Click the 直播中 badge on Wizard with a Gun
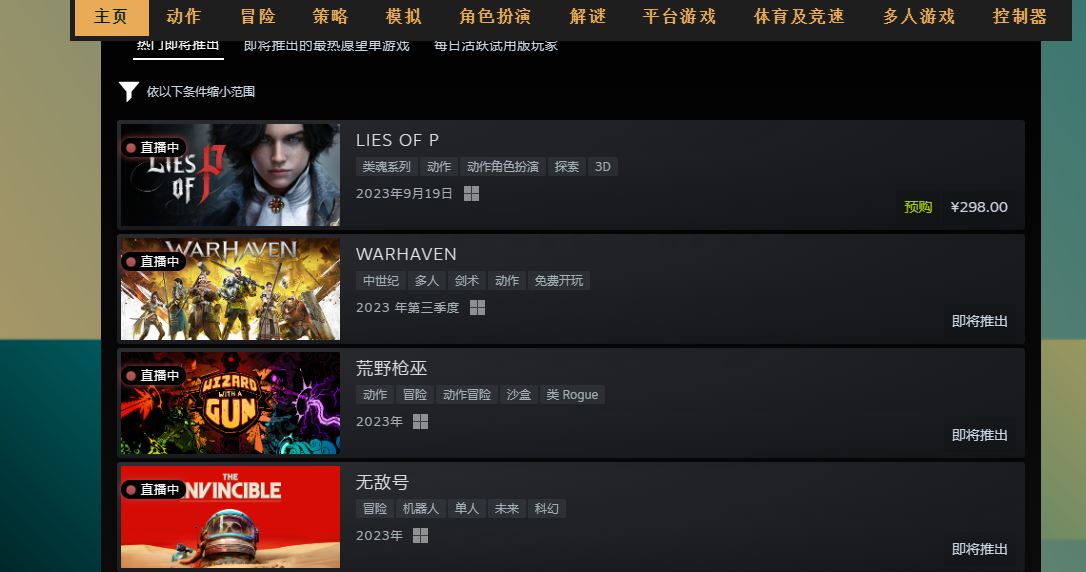 (153, 375)
